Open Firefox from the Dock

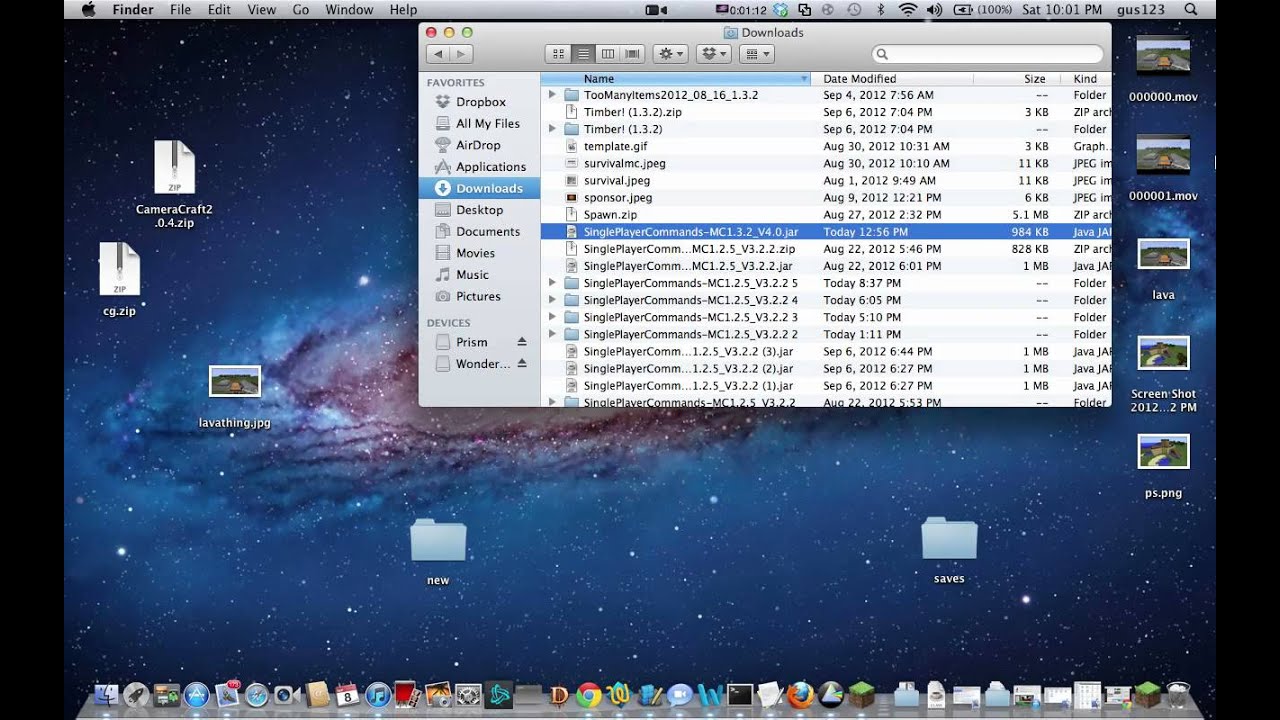click(800, 694)
